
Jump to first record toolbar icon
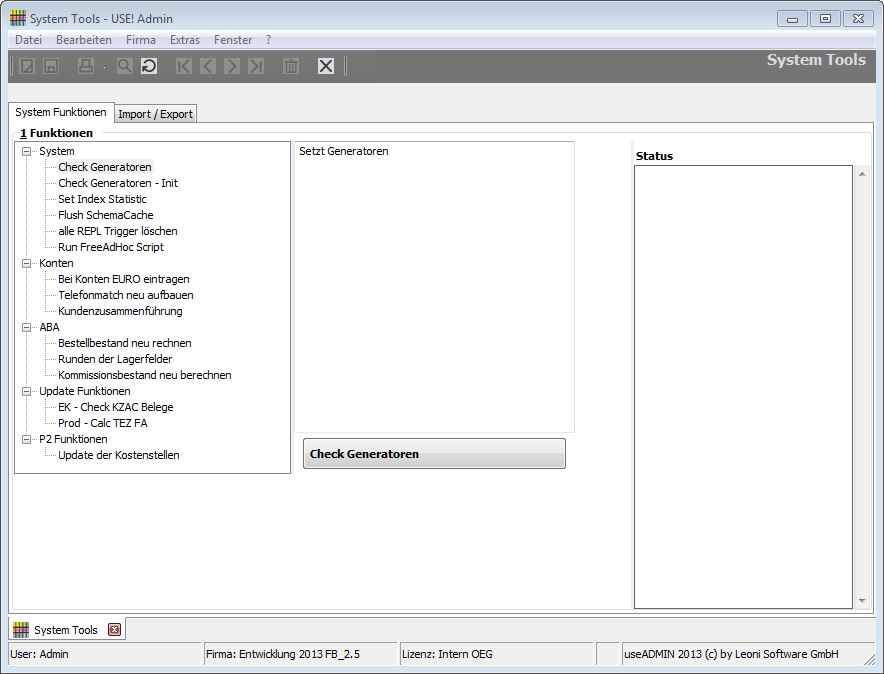pos(184,66)
